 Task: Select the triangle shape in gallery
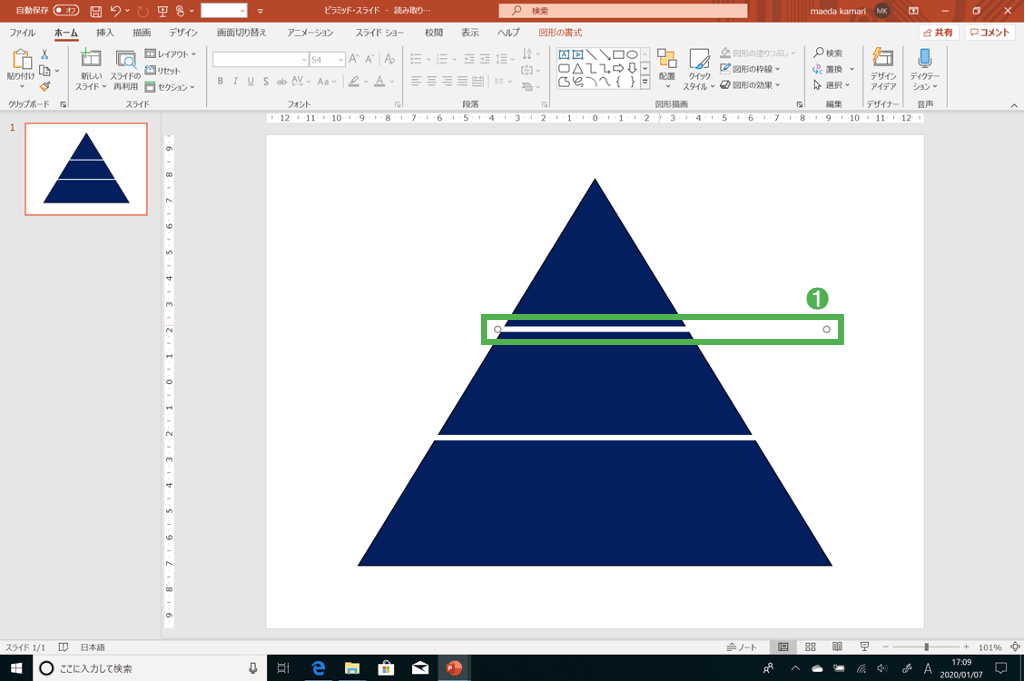tap(577, 68)
